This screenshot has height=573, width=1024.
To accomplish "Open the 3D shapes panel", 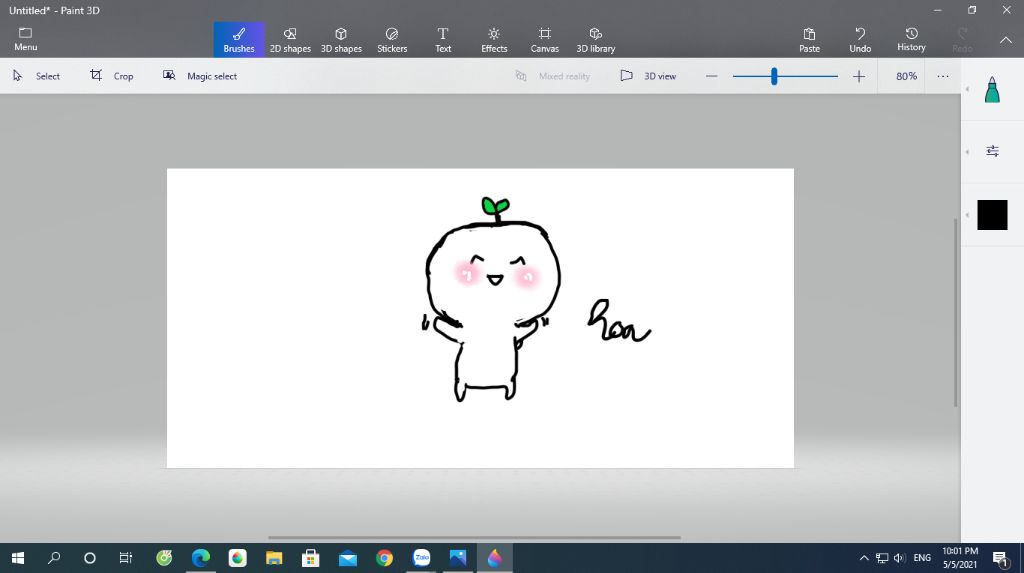I will 341,40.
